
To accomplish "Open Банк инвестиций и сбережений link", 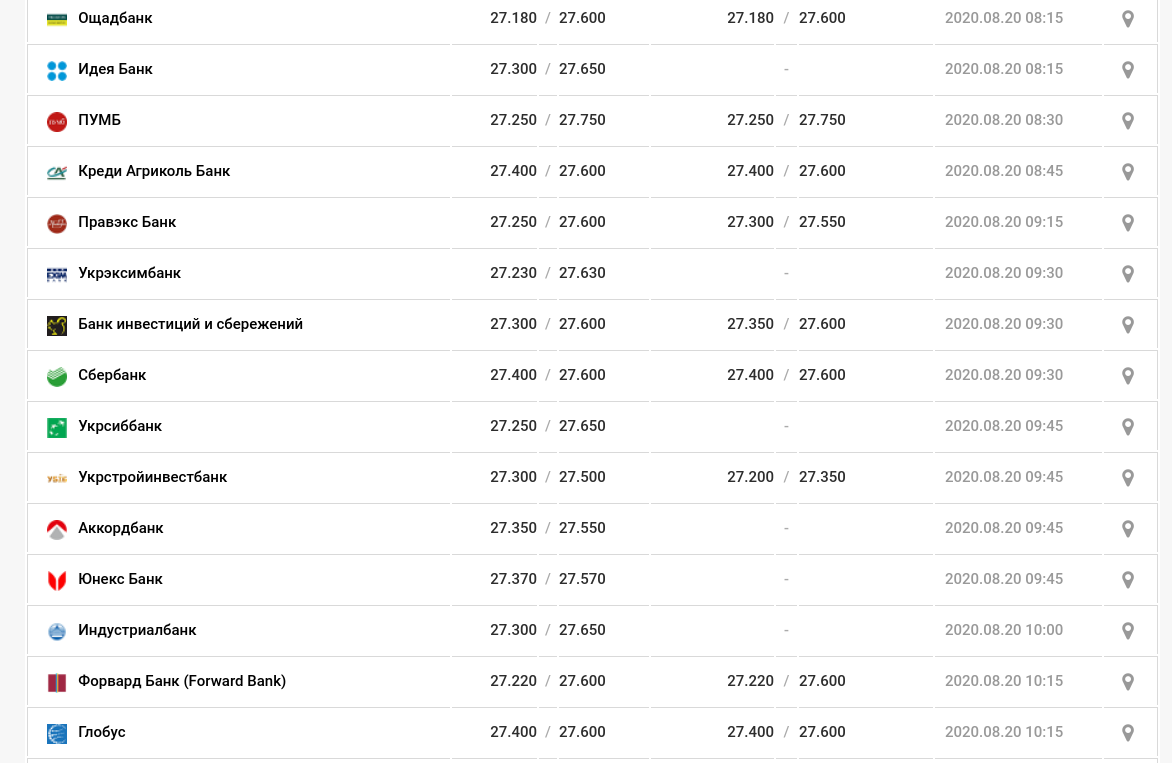I will 191,324.
